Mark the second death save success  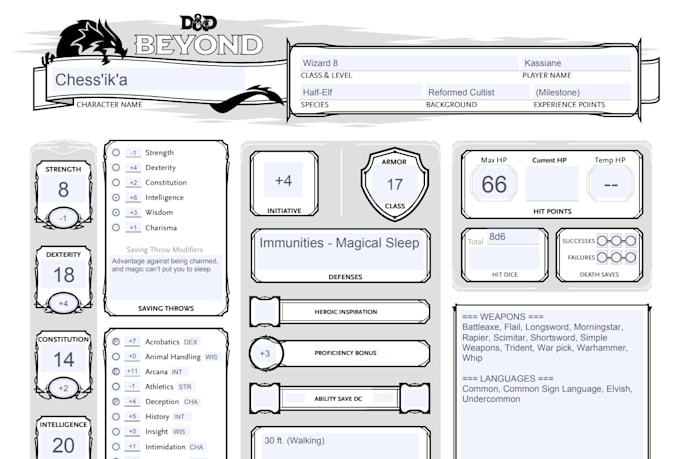tap(616, 240)
